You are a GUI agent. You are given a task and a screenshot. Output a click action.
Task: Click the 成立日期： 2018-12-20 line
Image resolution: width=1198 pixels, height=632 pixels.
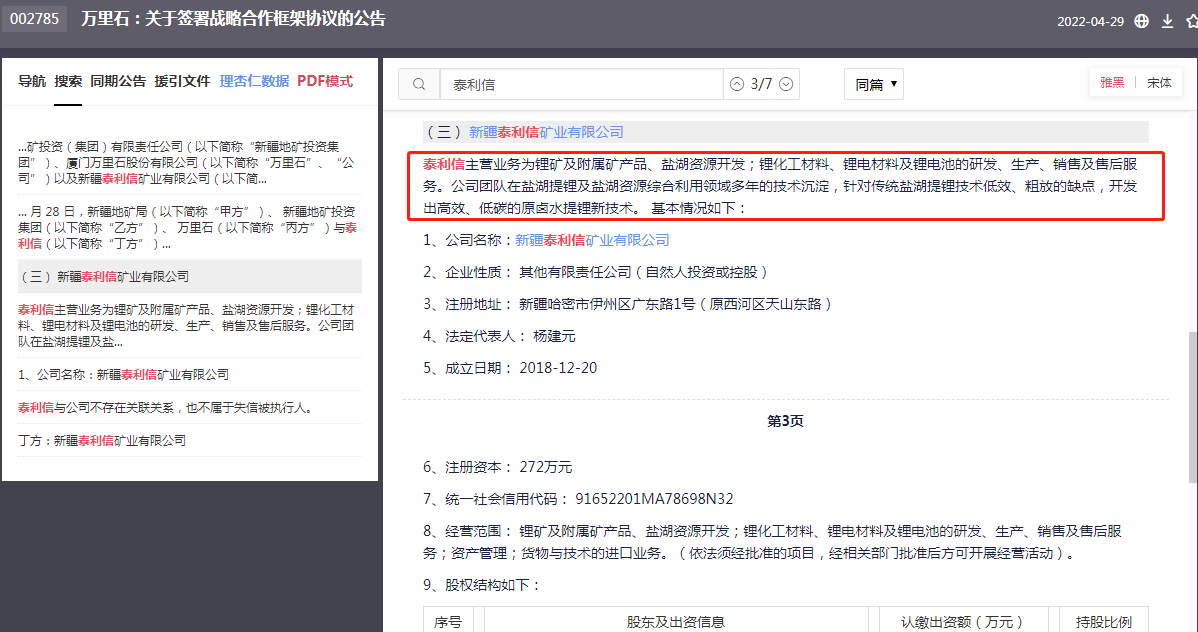coord(510,368)
